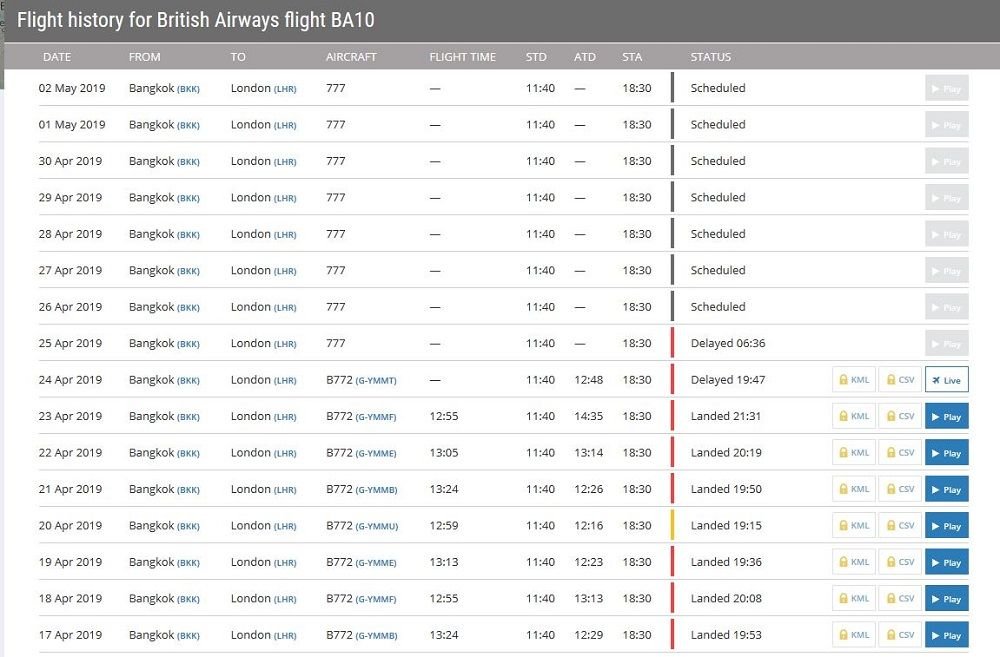Image resolution: width=1000 pixels, height=657 pixels.
Task: Open Bangkok (BKK) link in 25 Apr row
Action: pos(164,343)
